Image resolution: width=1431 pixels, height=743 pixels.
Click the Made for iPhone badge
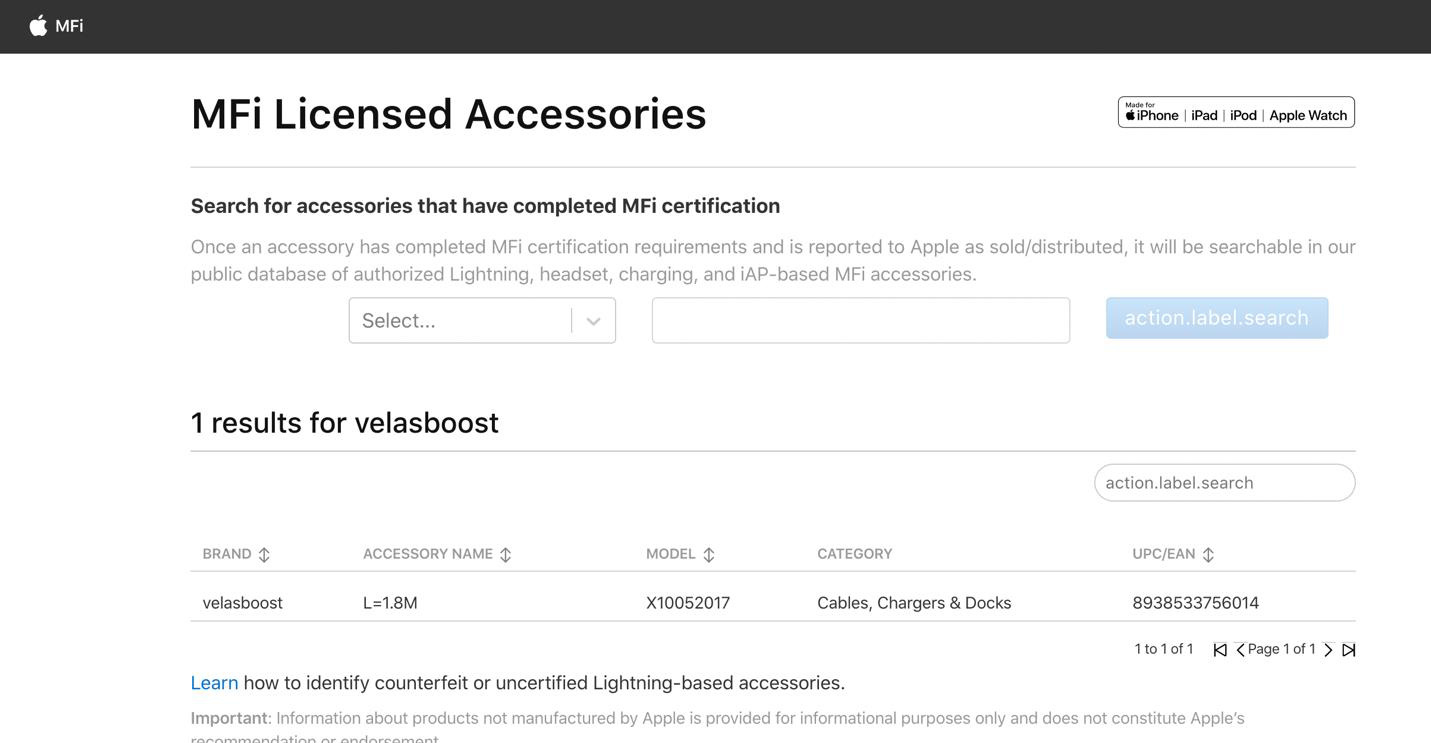click(1236, 112)
